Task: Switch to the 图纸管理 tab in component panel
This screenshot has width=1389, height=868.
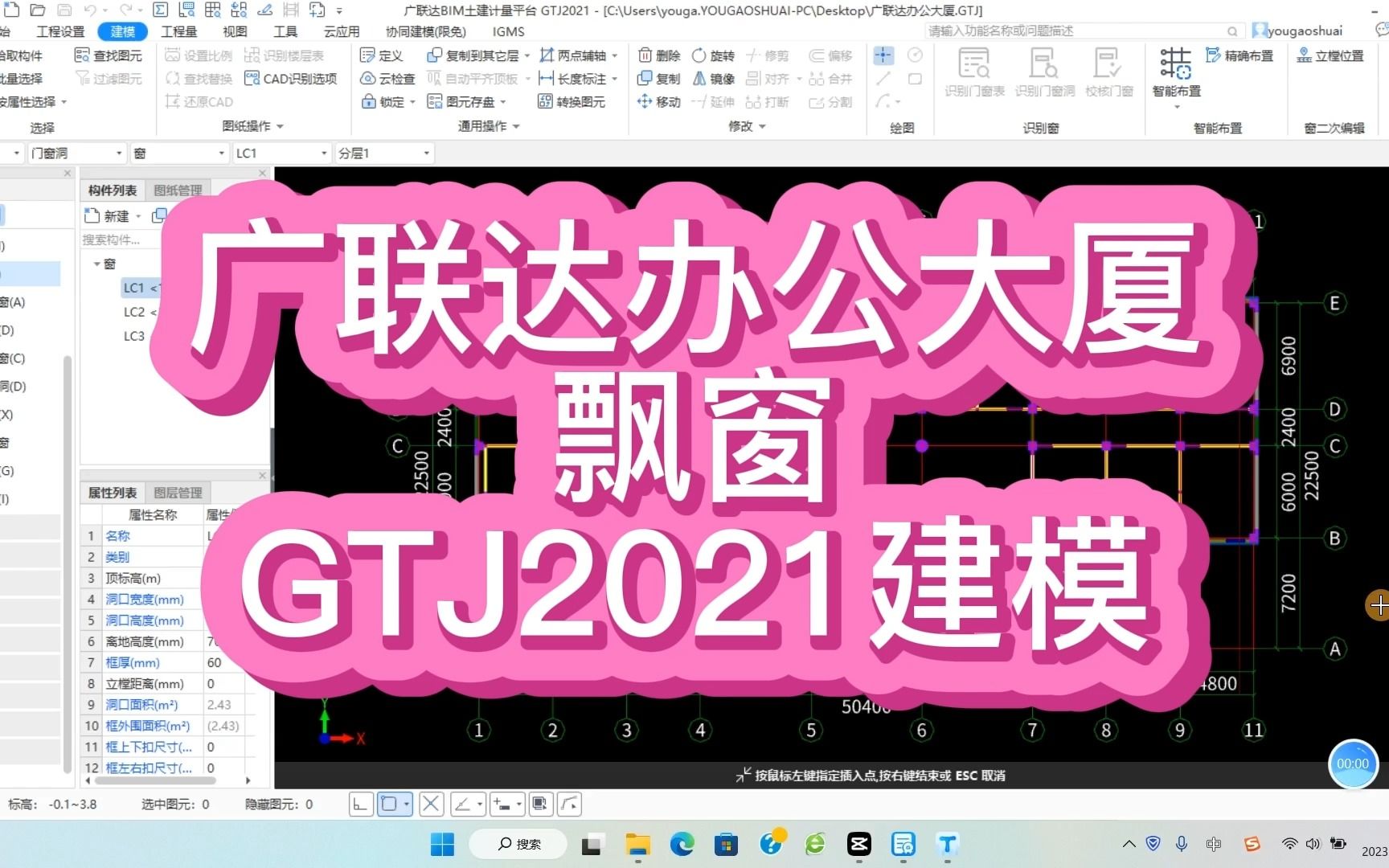Action: point(178,190)
